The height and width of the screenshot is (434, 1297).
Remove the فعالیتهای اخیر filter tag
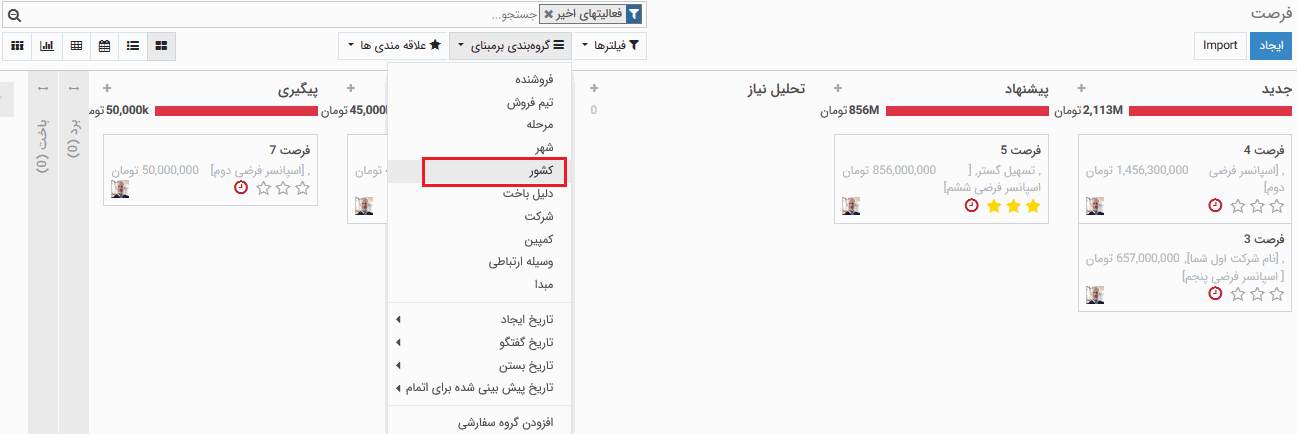[549, 14]
